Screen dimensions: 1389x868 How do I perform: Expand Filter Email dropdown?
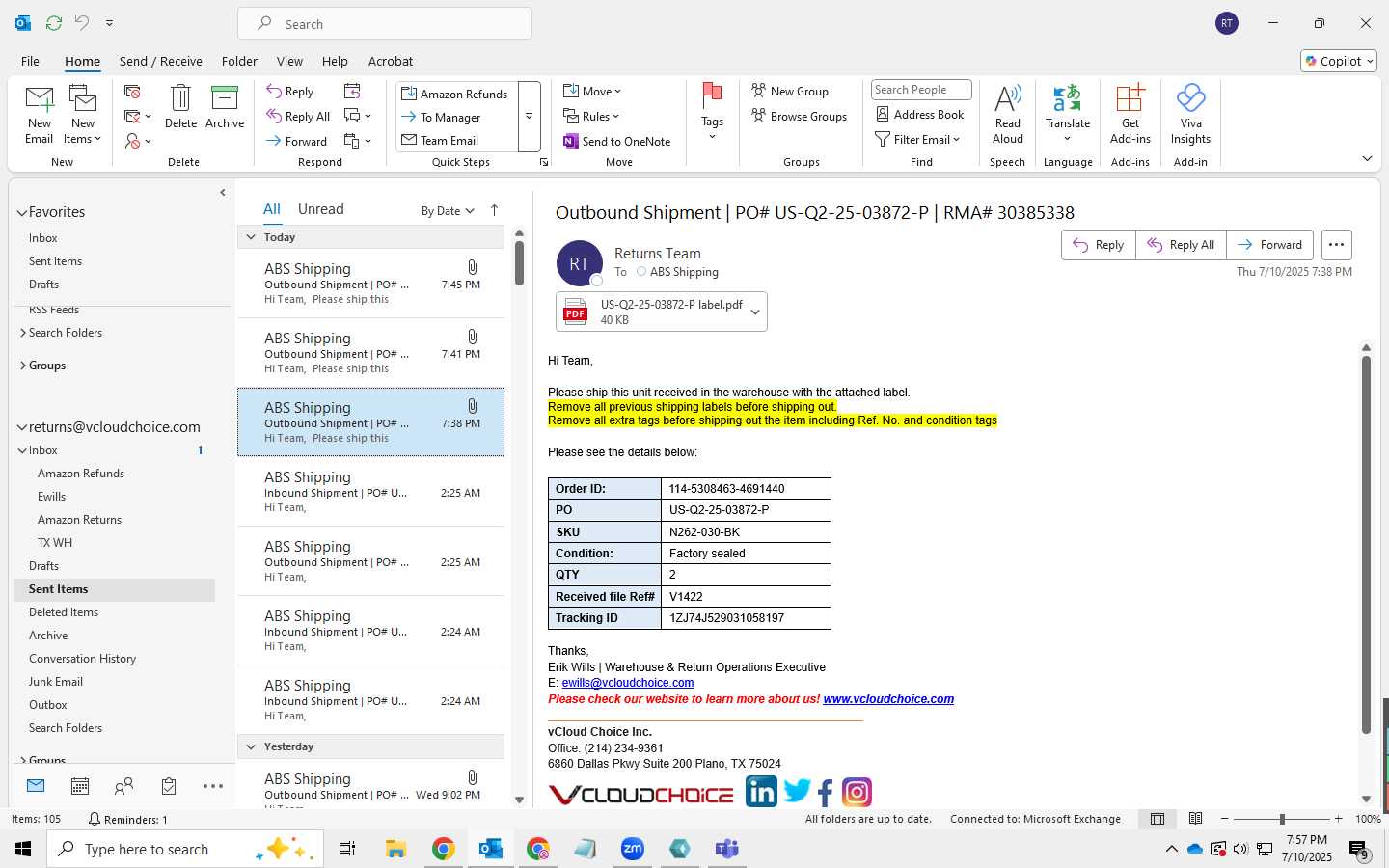(917, 140)
